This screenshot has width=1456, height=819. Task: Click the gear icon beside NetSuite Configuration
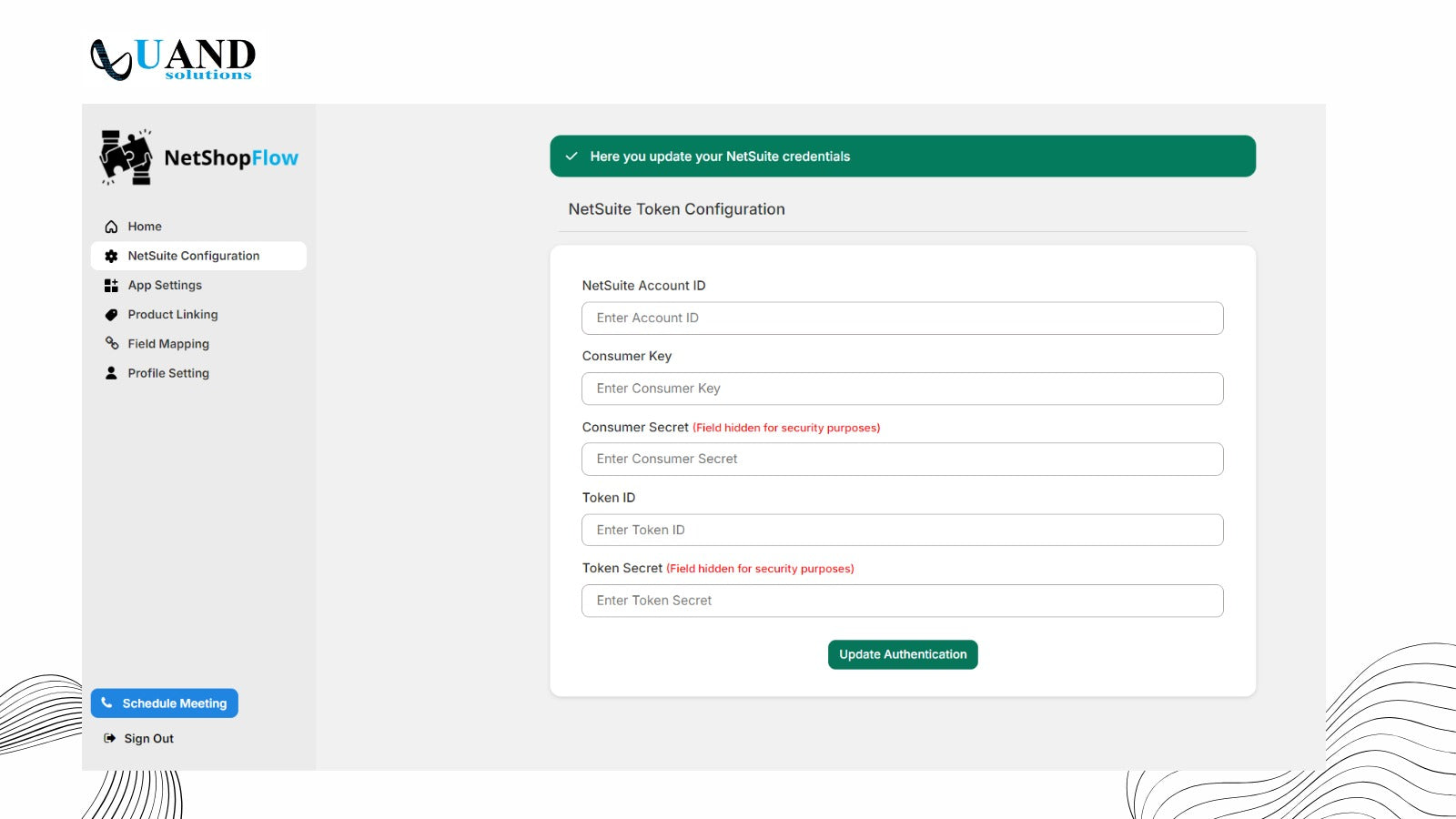click(x=110, y=256)
